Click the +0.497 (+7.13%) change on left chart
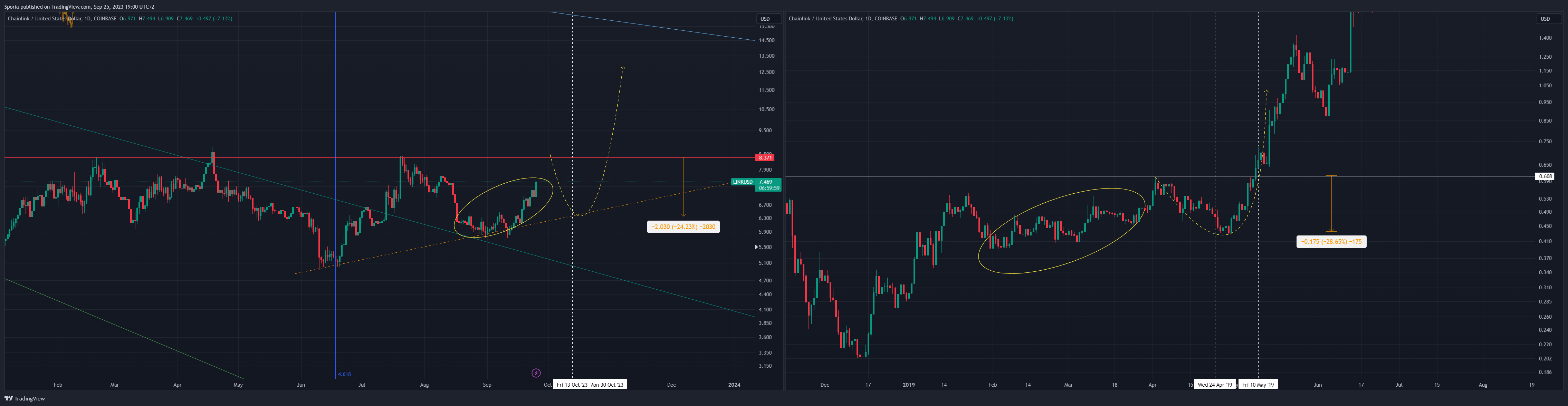Viewport: 1568px width, 406px height. click(x=214, y=19)
